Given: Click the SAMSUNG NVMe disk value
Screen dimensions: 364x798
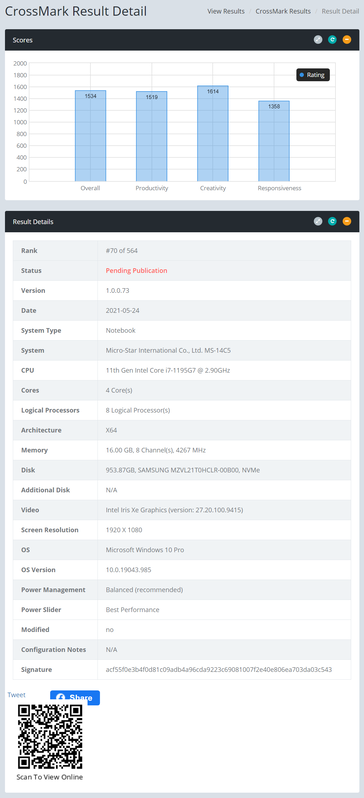Looking at the screenshot, I should point(183,470).
